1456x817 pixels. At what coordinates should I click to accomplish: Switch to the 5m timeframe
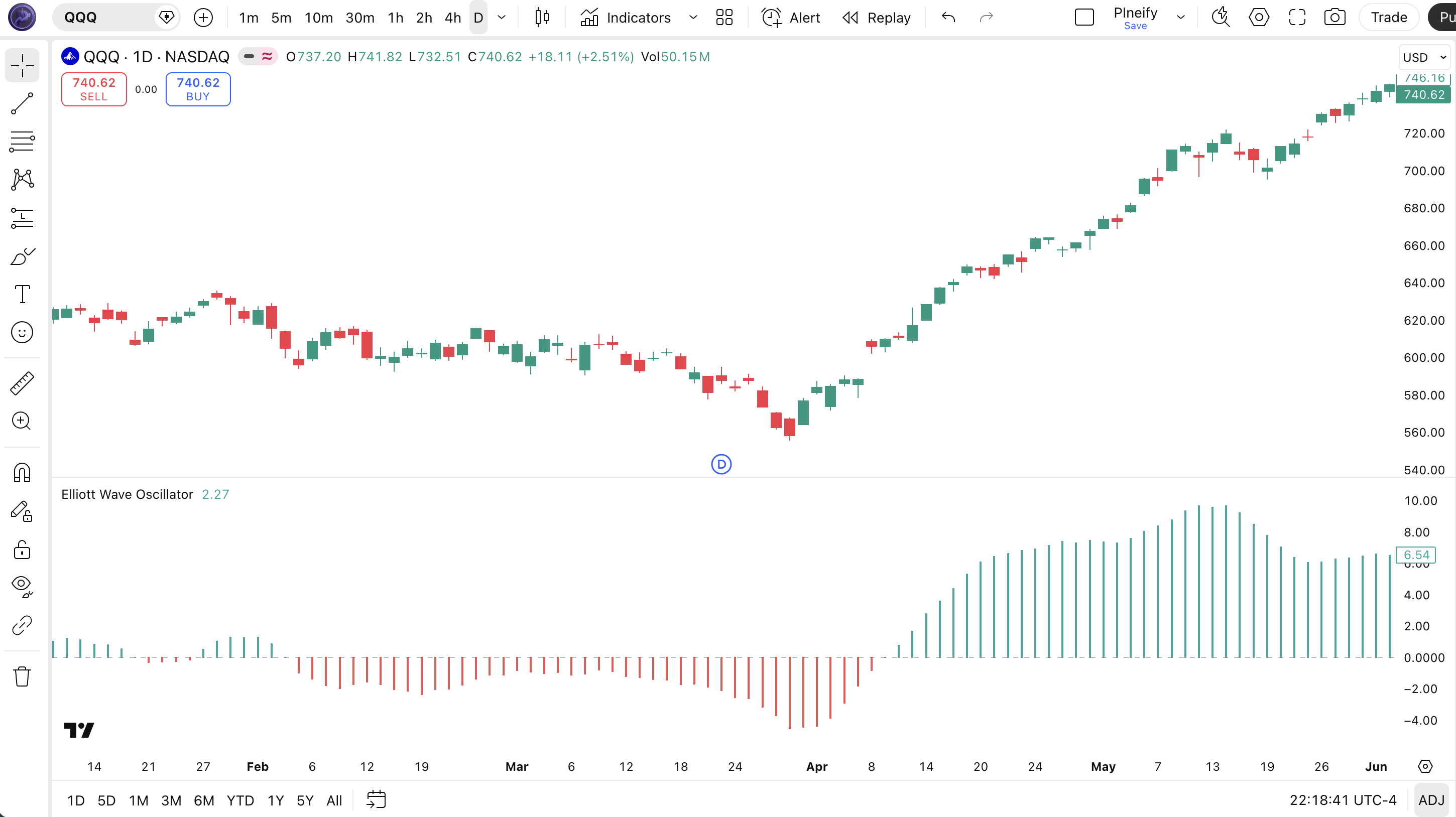(281, 18)
